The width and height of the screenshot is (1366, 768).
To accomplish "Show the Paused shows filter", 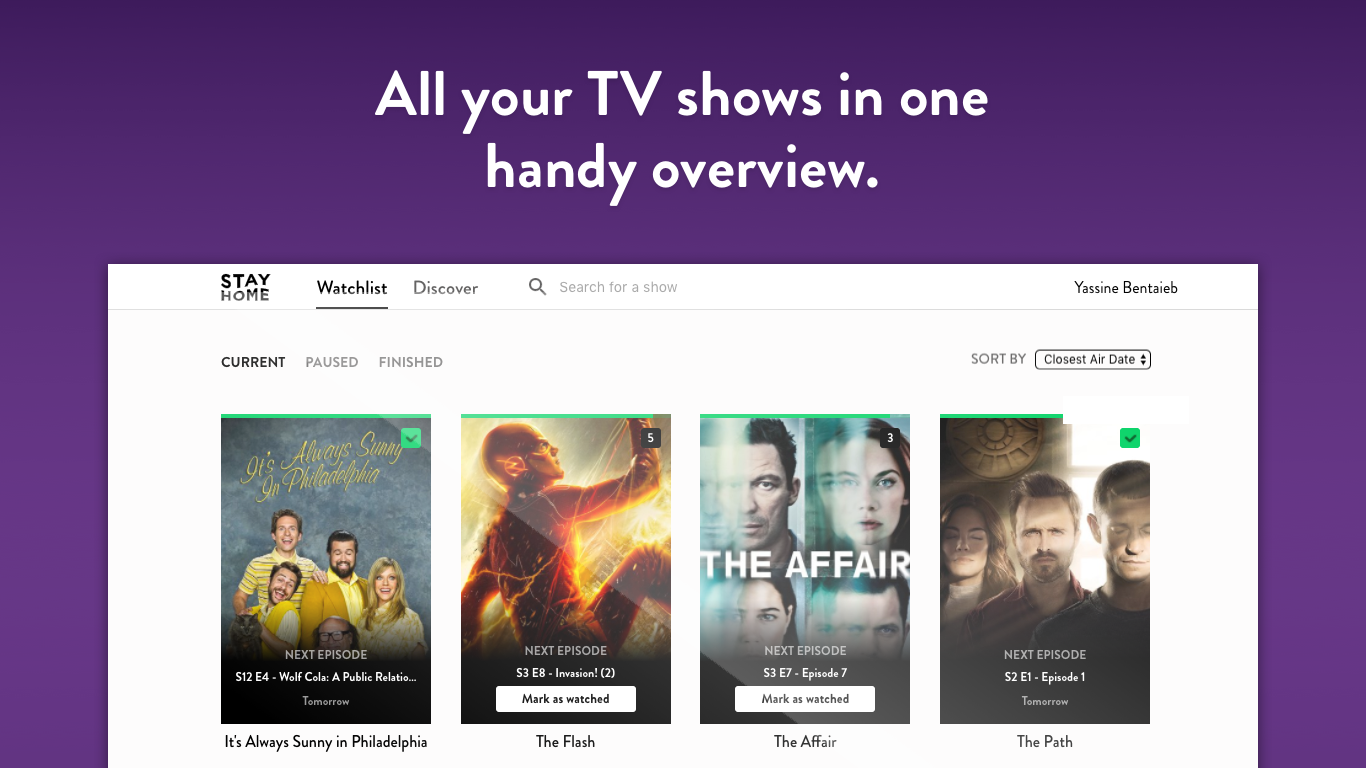I will tap(332, 362).
